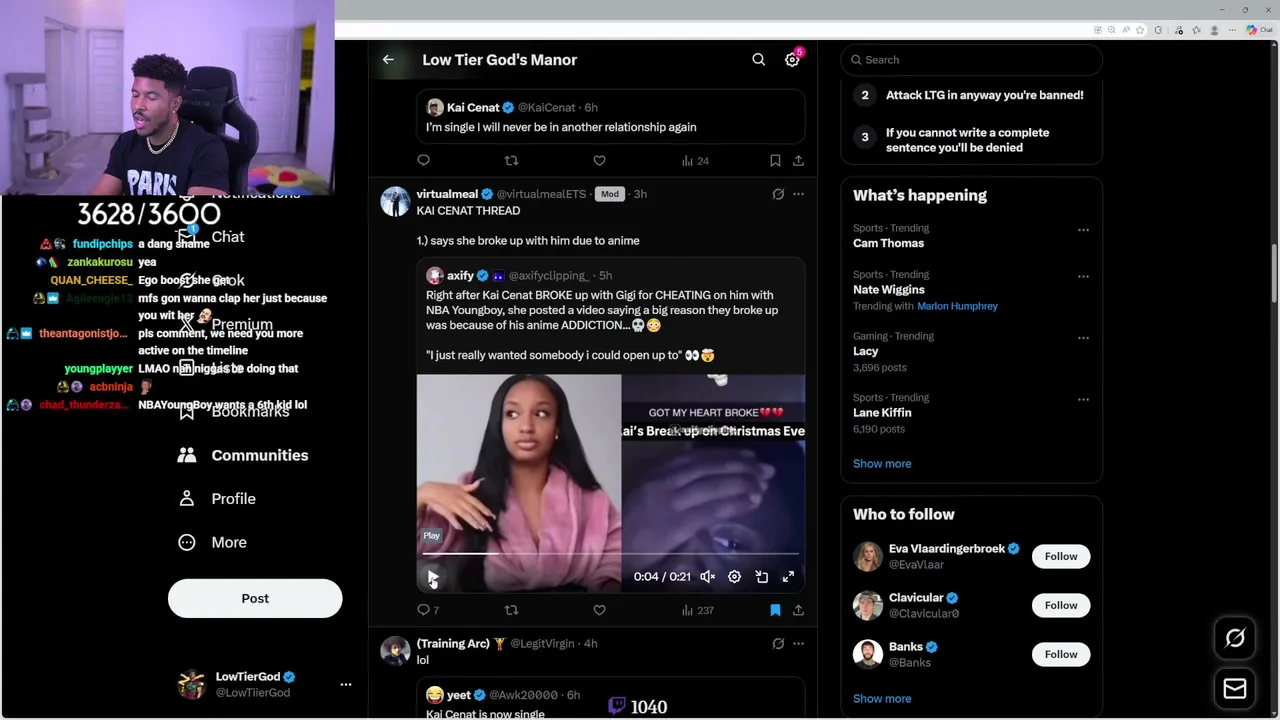Open the Cam Thomas trending topic
The height and width of the screenshot is (720, 1280).
888,243
